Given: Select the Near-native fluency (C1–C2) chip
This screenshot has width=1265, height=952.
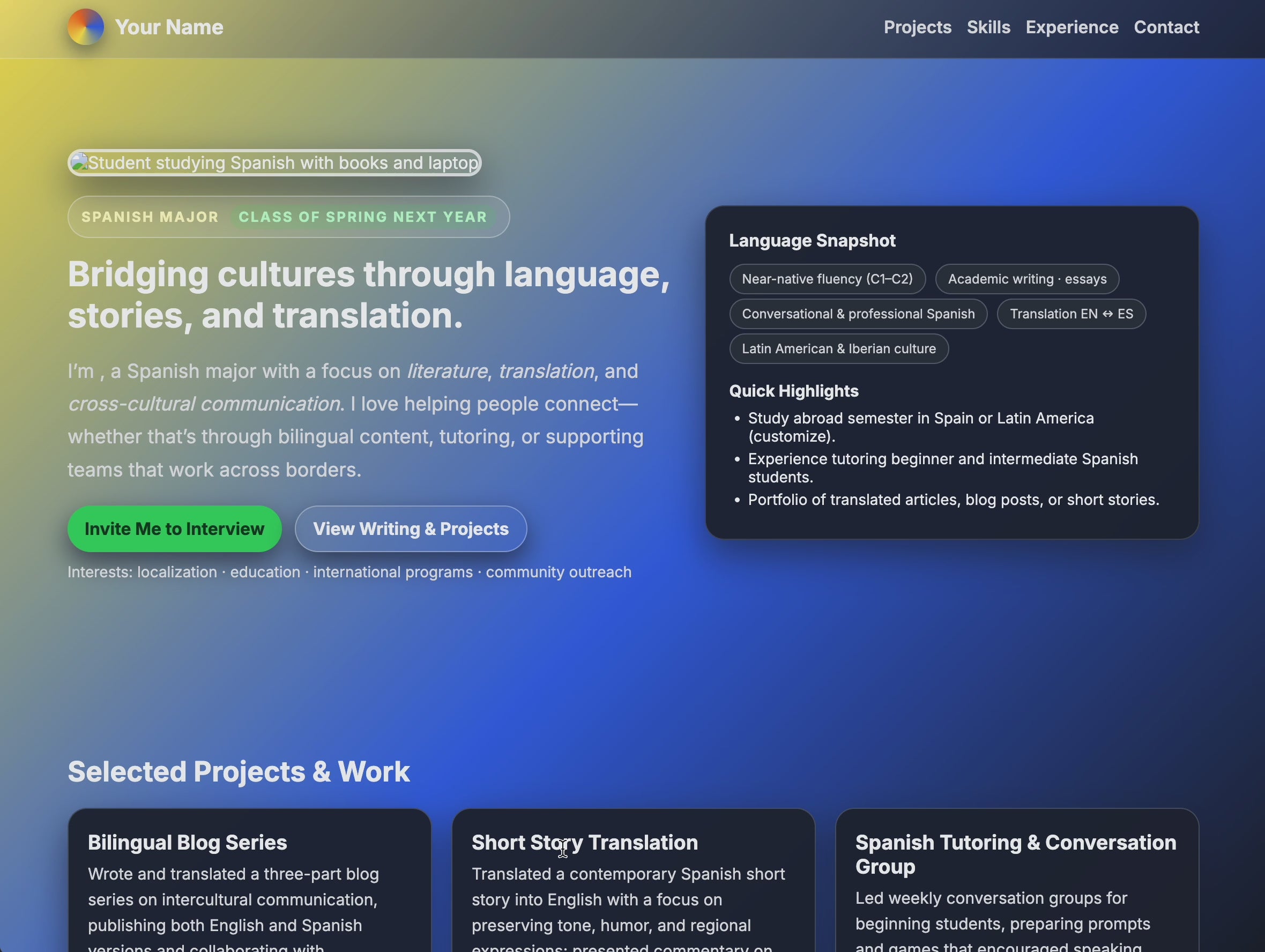Looking at the screenshot, I should pyautogui.click(x=827, y=279).
